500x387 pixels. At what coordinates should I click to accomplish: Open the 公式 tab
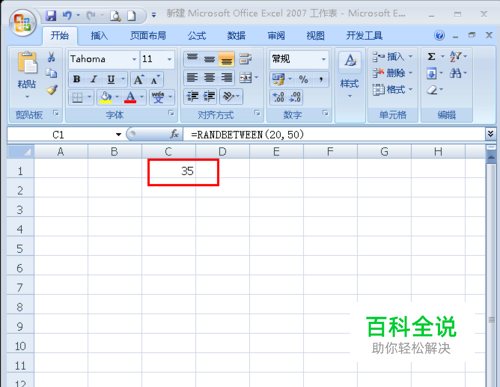coord(197,35)
